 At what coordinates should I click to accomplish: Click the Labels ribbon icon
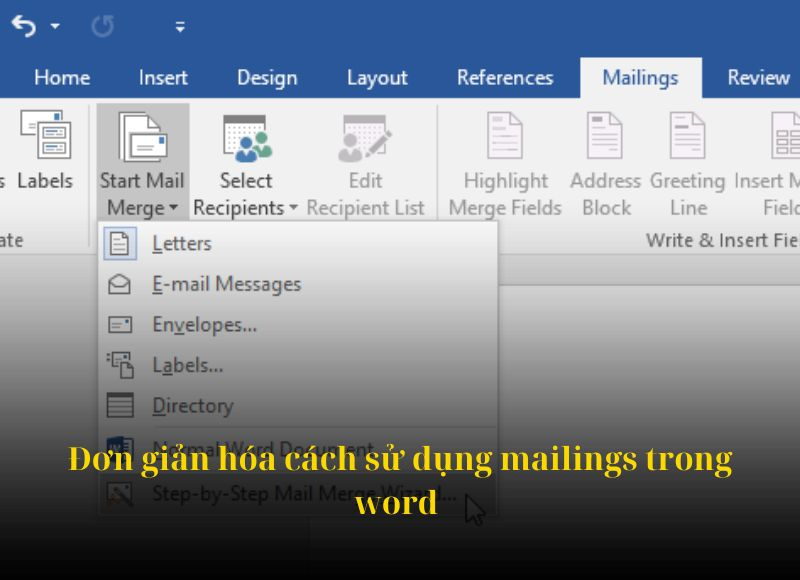coord(45,135)
